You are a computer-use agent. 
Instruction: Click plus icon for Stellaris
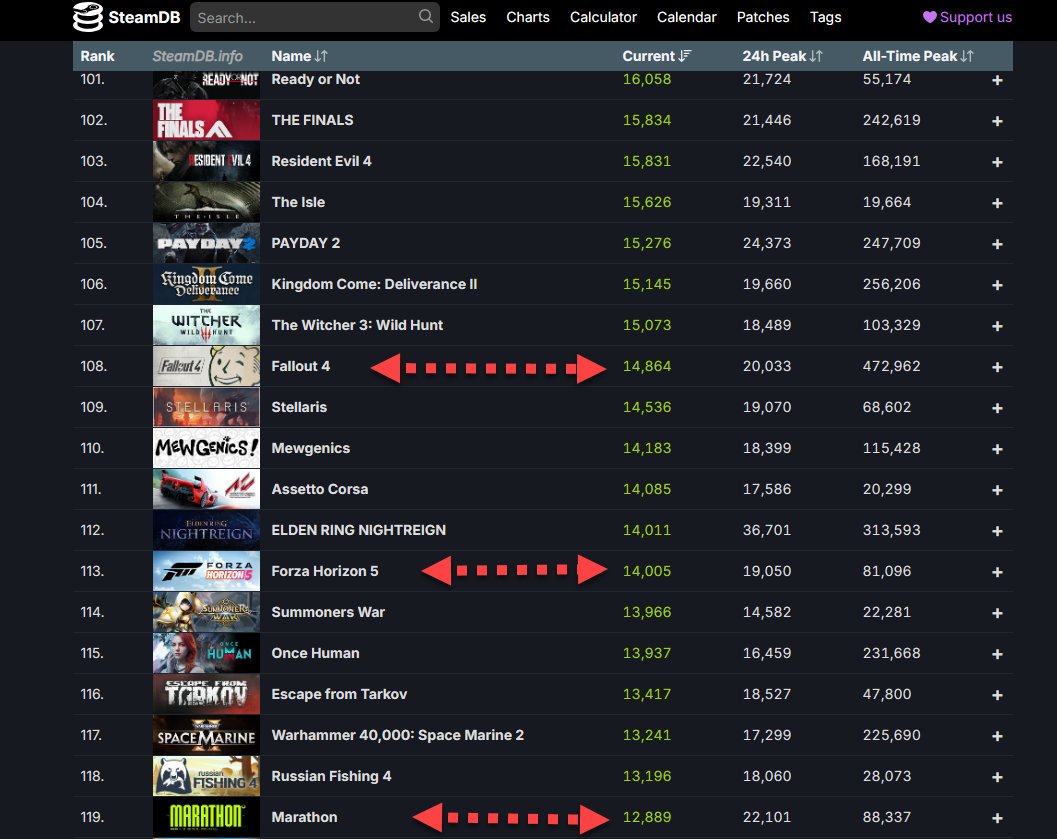997,408
